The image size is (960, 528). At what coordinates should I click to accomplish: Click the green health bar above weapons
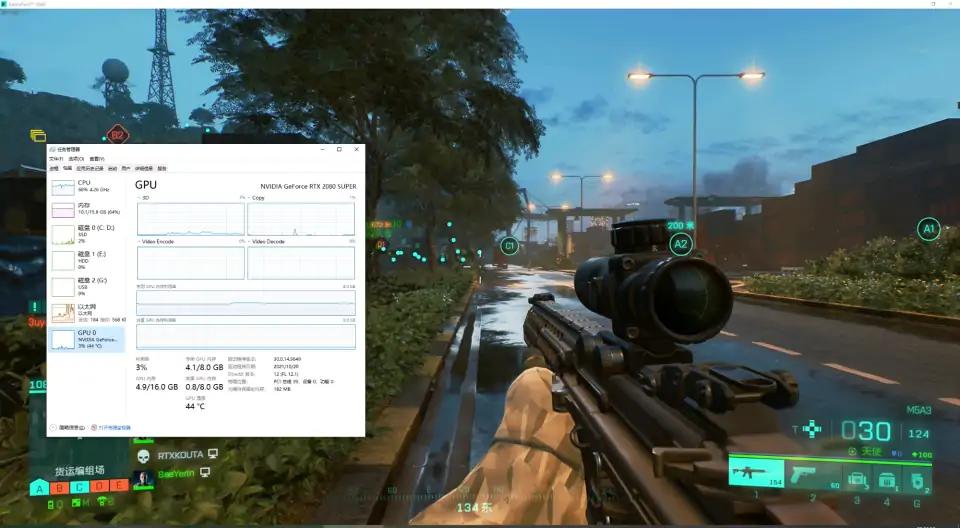[x=830, y=459]
